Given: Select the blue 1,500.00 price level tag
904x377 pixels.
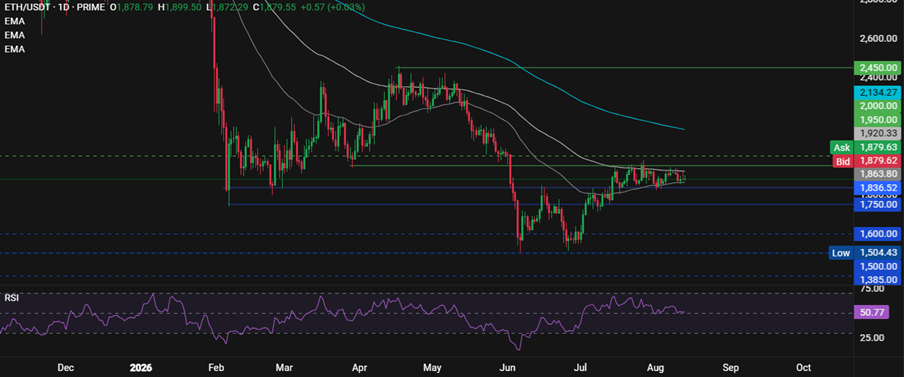Looking at the screenshot, I should click(x=877, y=266).
